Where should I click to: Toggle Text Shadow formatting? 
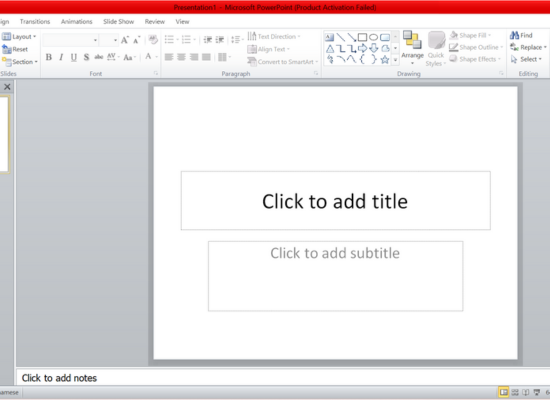tap(86, 57)
